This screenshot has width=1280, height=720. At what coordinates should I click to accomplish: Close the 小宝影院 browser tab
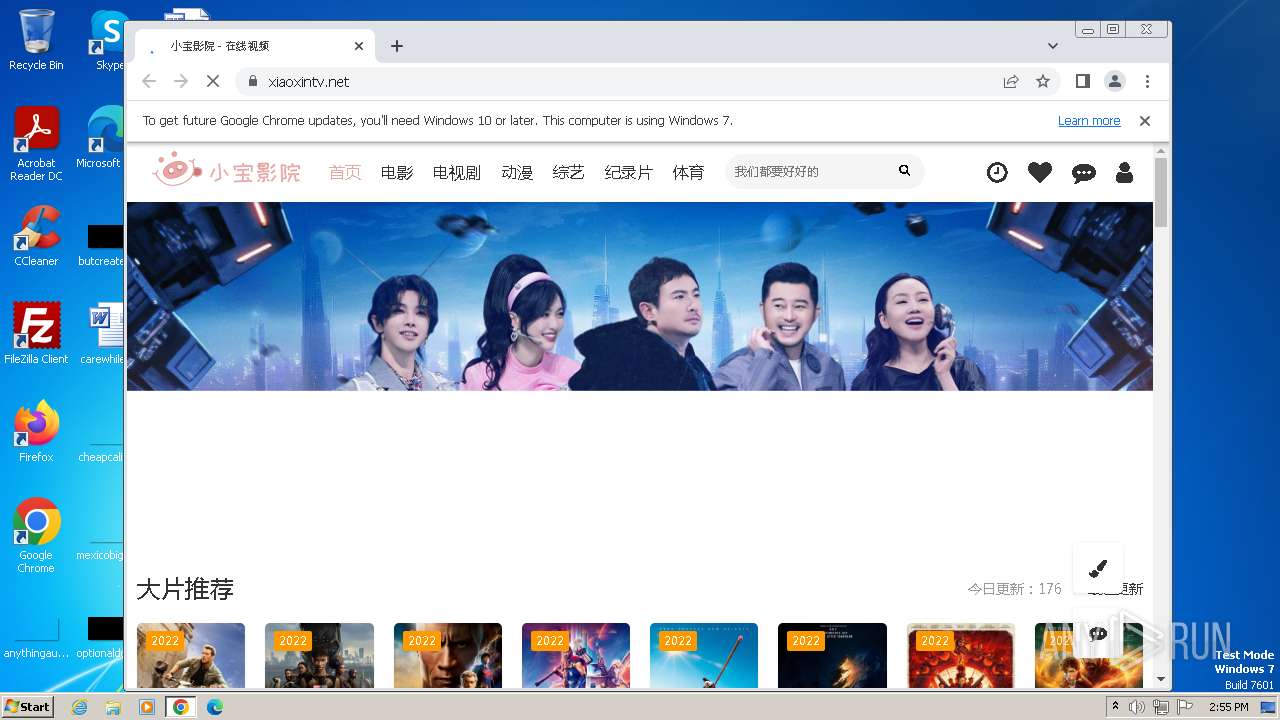(359, 46)
